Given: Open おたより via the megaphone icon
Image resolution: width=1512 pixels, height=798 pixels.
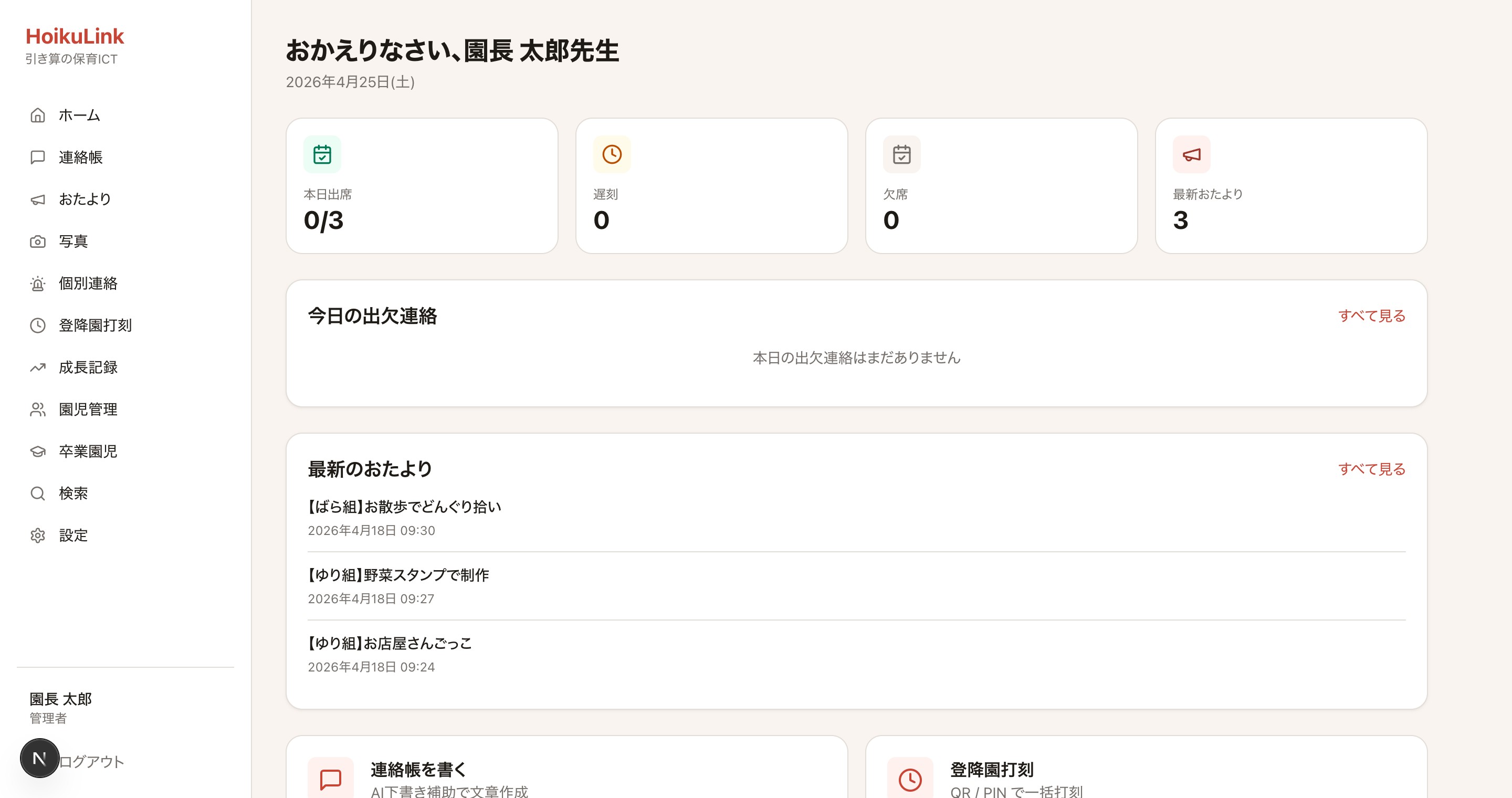Looking at the screenshot, I should tap(38, 199).
